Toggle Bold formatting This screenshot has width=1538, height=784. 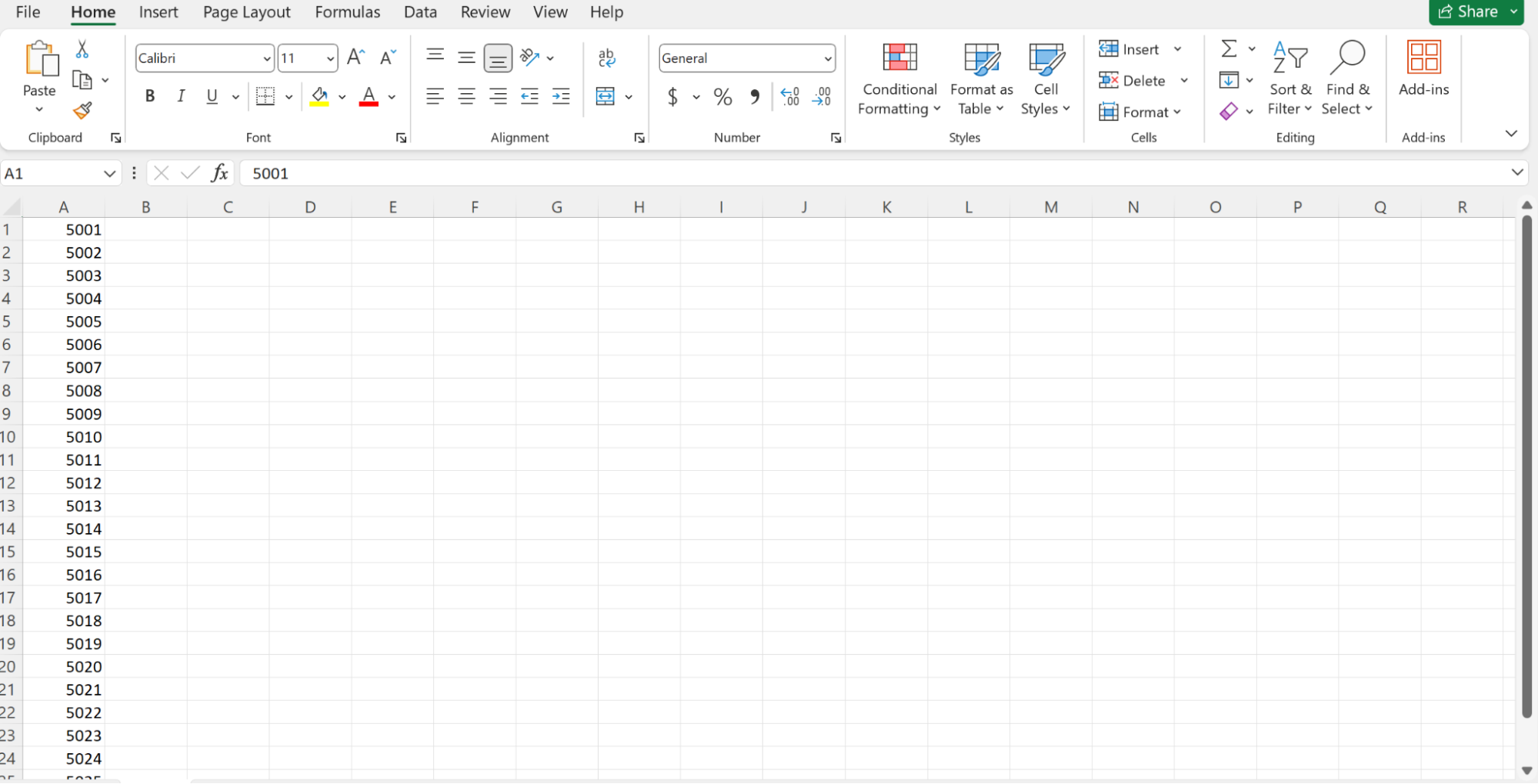click(x=150, y=96)
